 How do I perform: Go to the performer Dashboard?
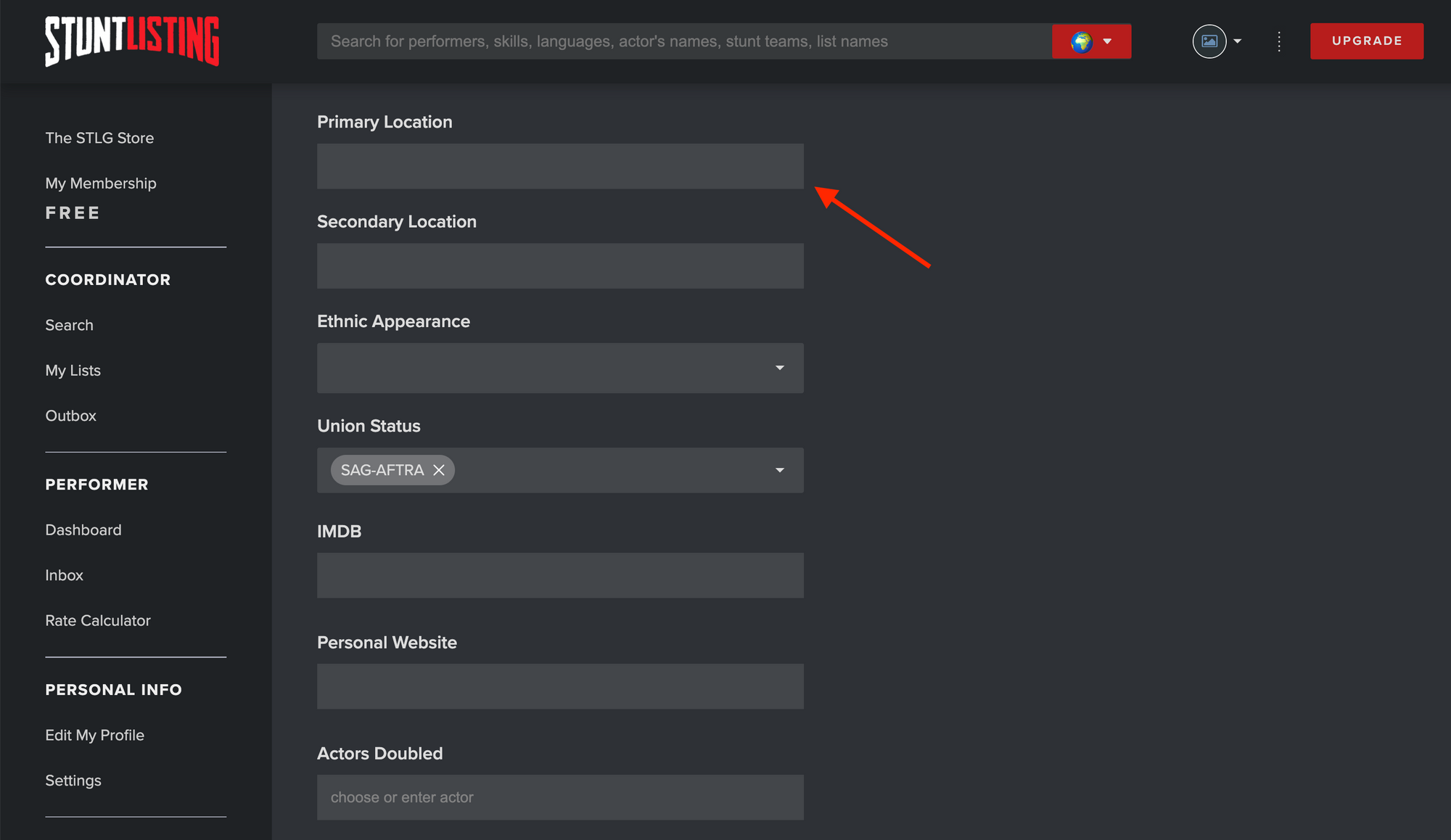click(83, 530)
